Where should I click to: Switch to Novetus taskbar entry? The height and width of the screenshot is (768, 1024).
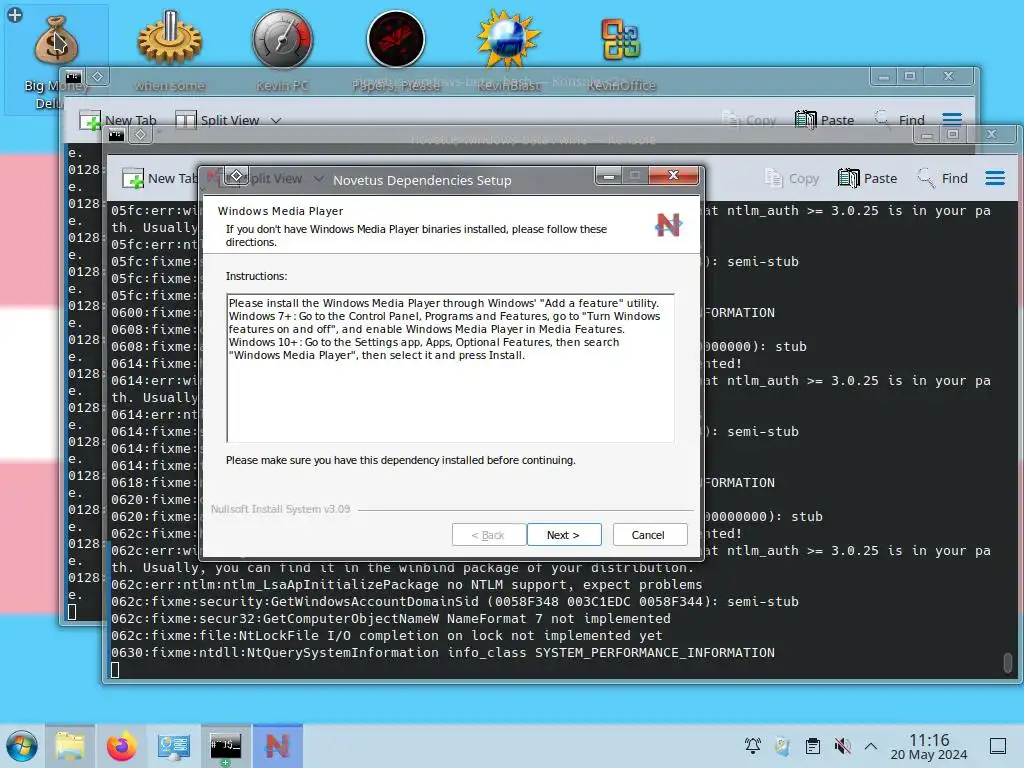(278, 746)
